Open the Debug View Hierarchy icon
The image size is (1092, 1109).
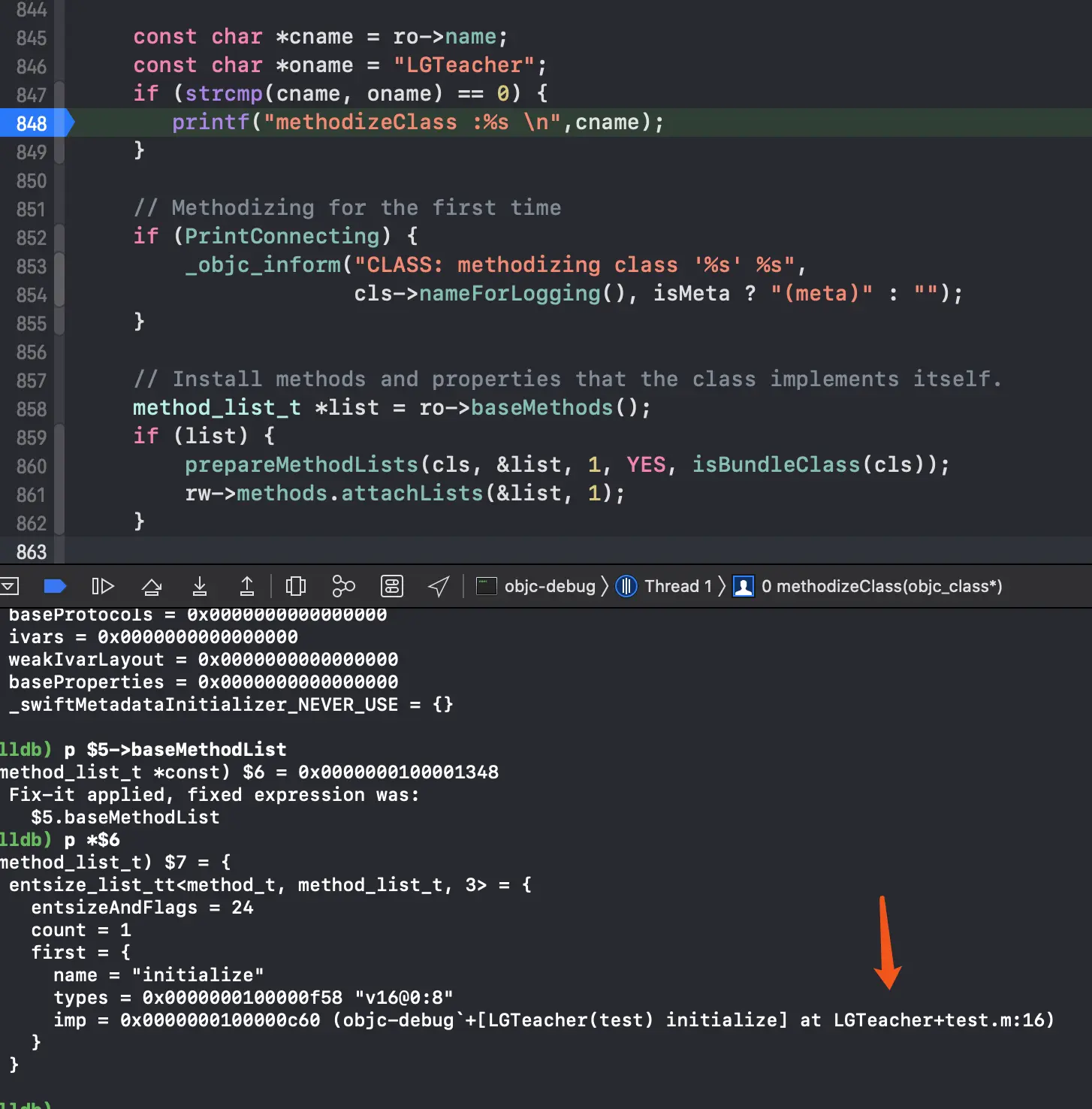click(x=296, y=586)
